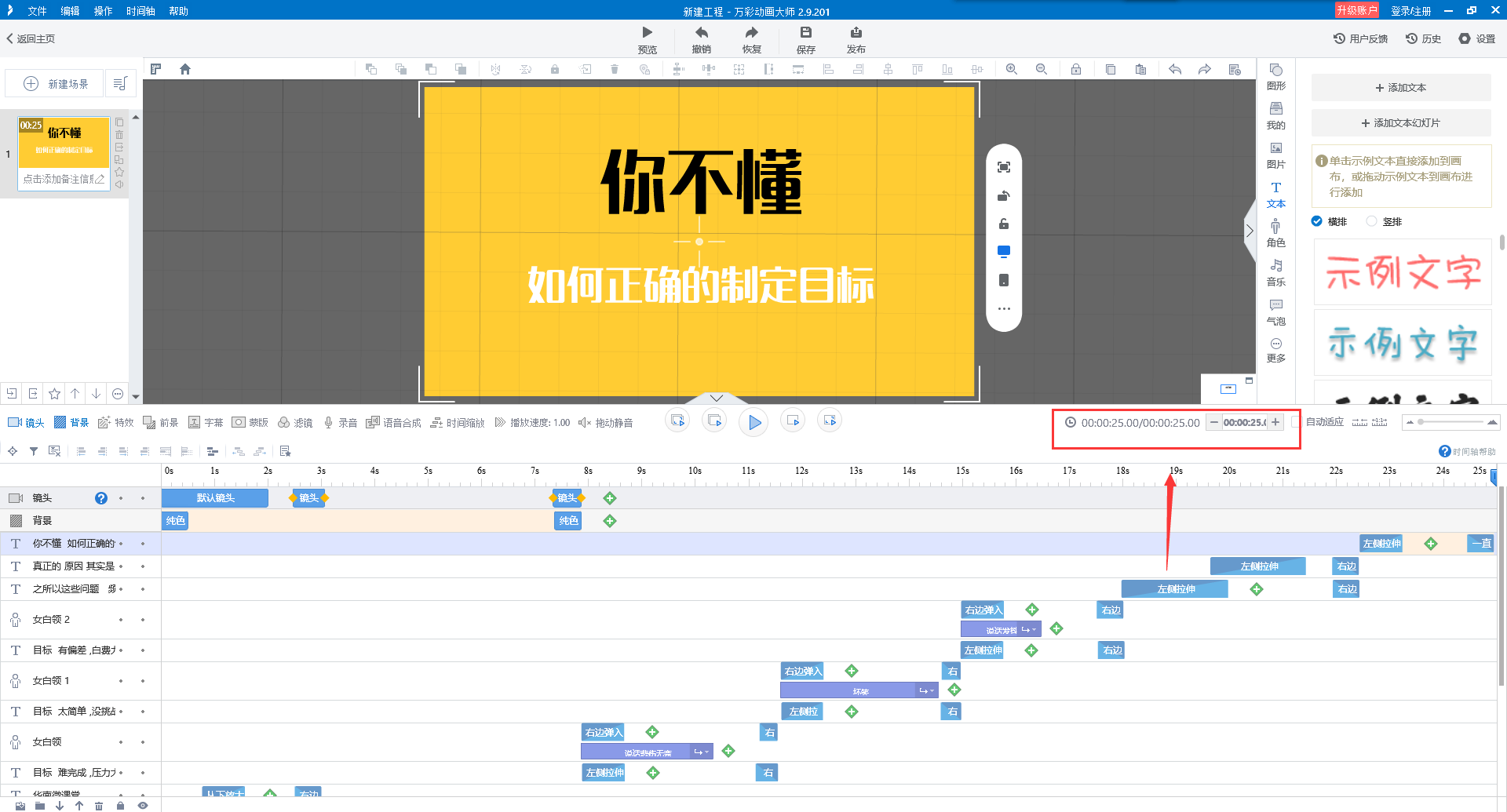Click 升级账户 button
The image size is (1507, 812).
1357,10
